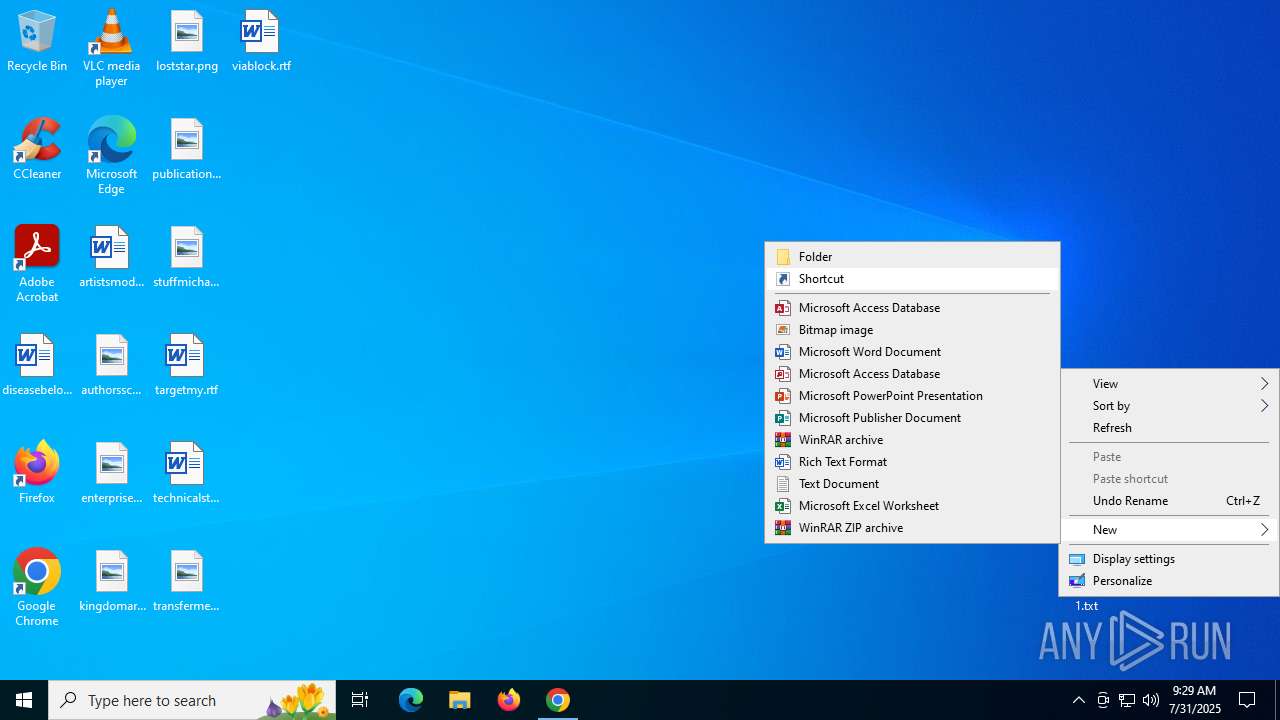Viewport: 1280px width, 720px height.
Task: Select the kingdomar... image file icon
Action: [x=111, y=582]
